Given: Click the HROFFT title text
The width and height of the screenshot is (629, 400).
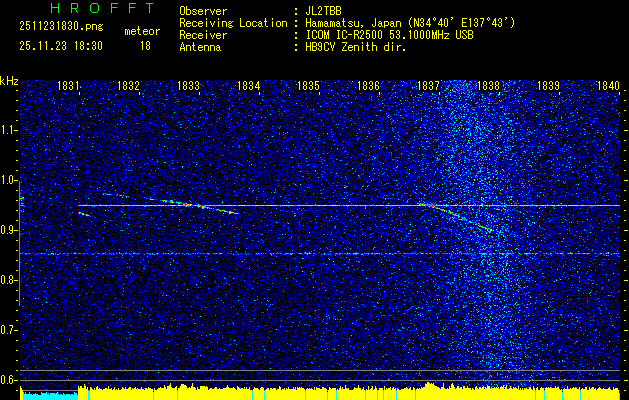Looking at the screenshot, I should 88,9.
